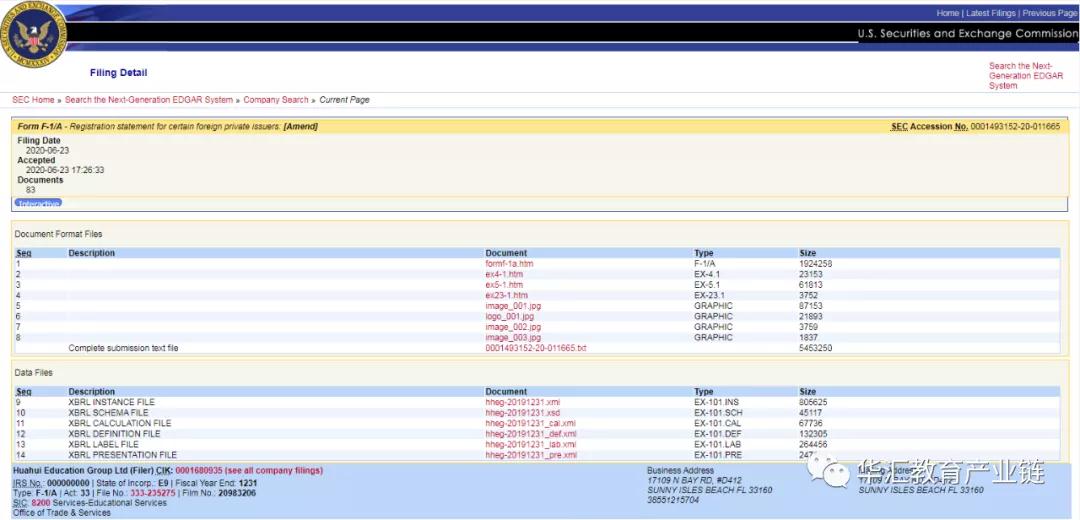Click EX-101.DEF type cell

point(718,434)
